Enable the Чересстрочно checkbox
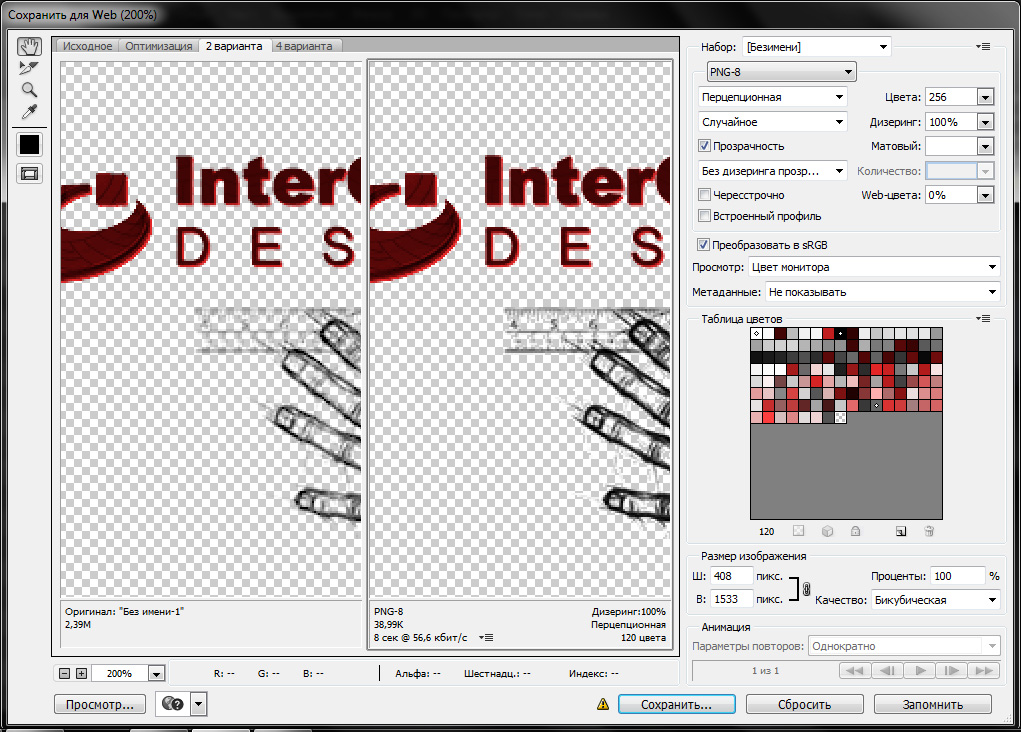Image resolution: width=1021 pixels, height=732 pixels. 704,195
